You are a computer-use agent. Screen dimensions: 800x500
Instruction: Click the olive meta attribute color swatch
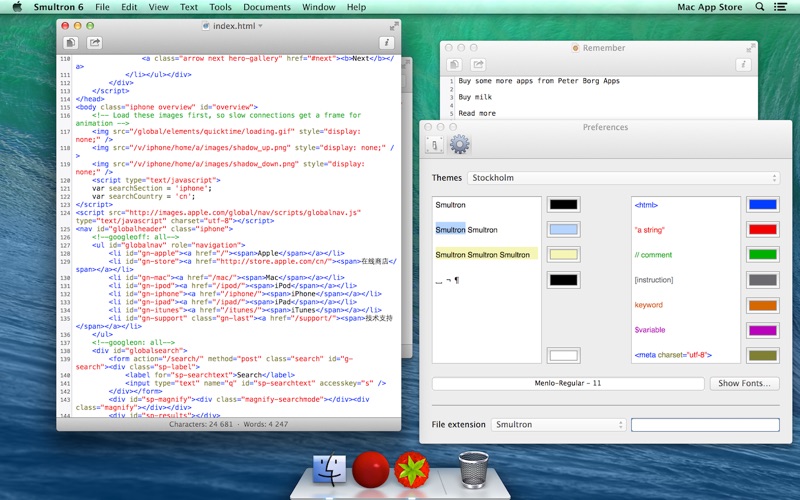click(763, 355)
